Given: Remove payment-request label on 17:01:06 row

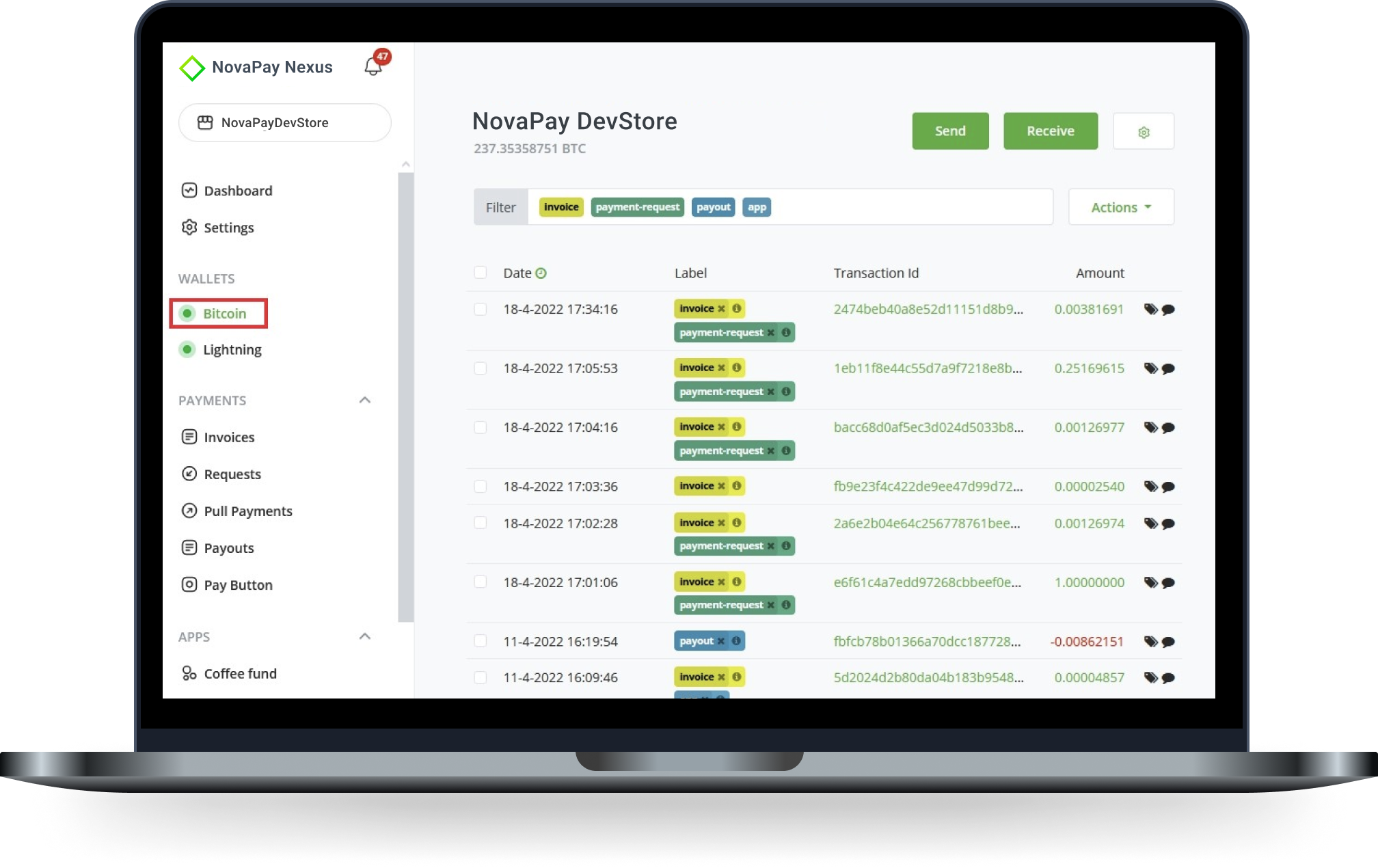Looking at the screenshot, I should click(x=770, y=605).
